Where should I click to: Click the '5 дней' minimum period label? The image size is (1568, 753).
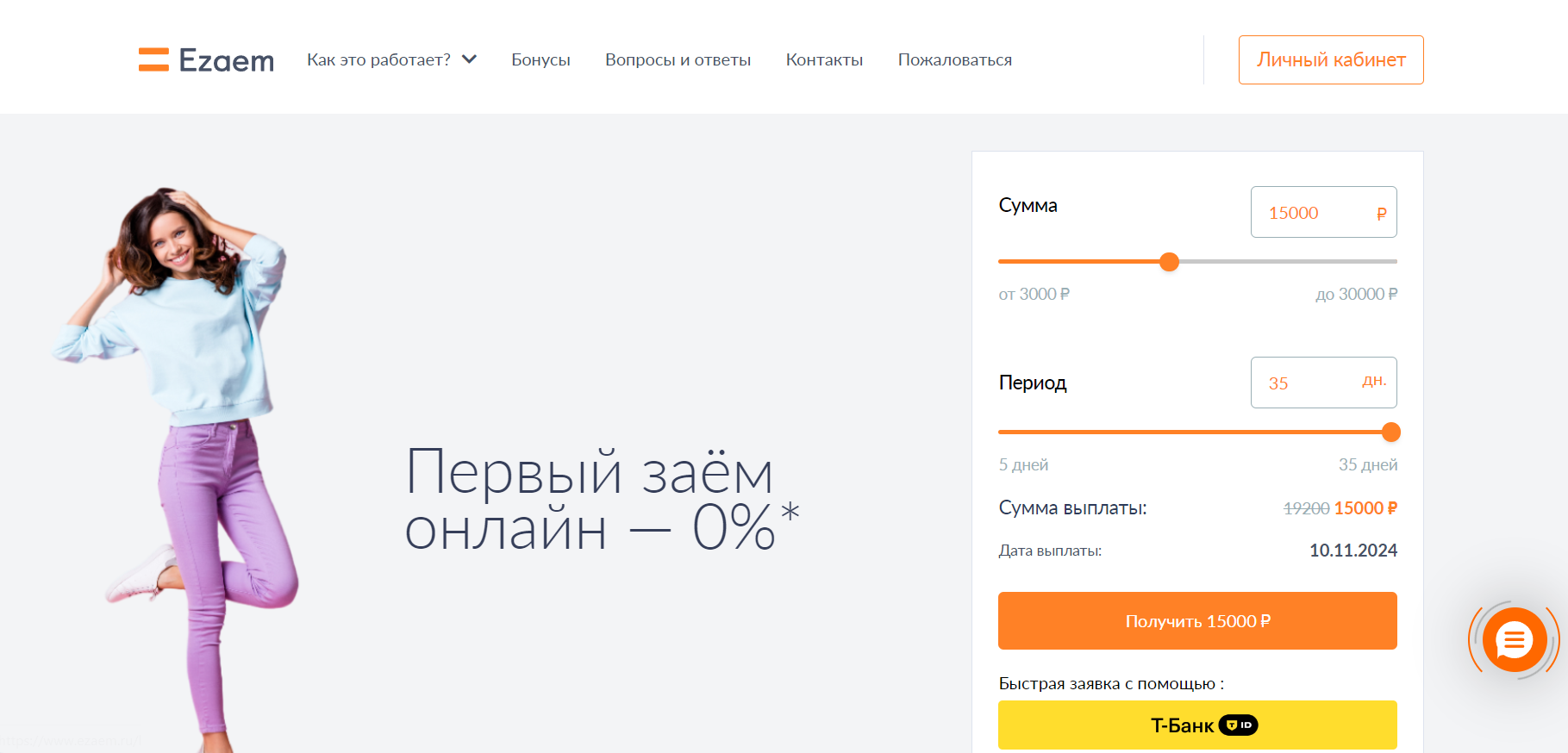1023,464
